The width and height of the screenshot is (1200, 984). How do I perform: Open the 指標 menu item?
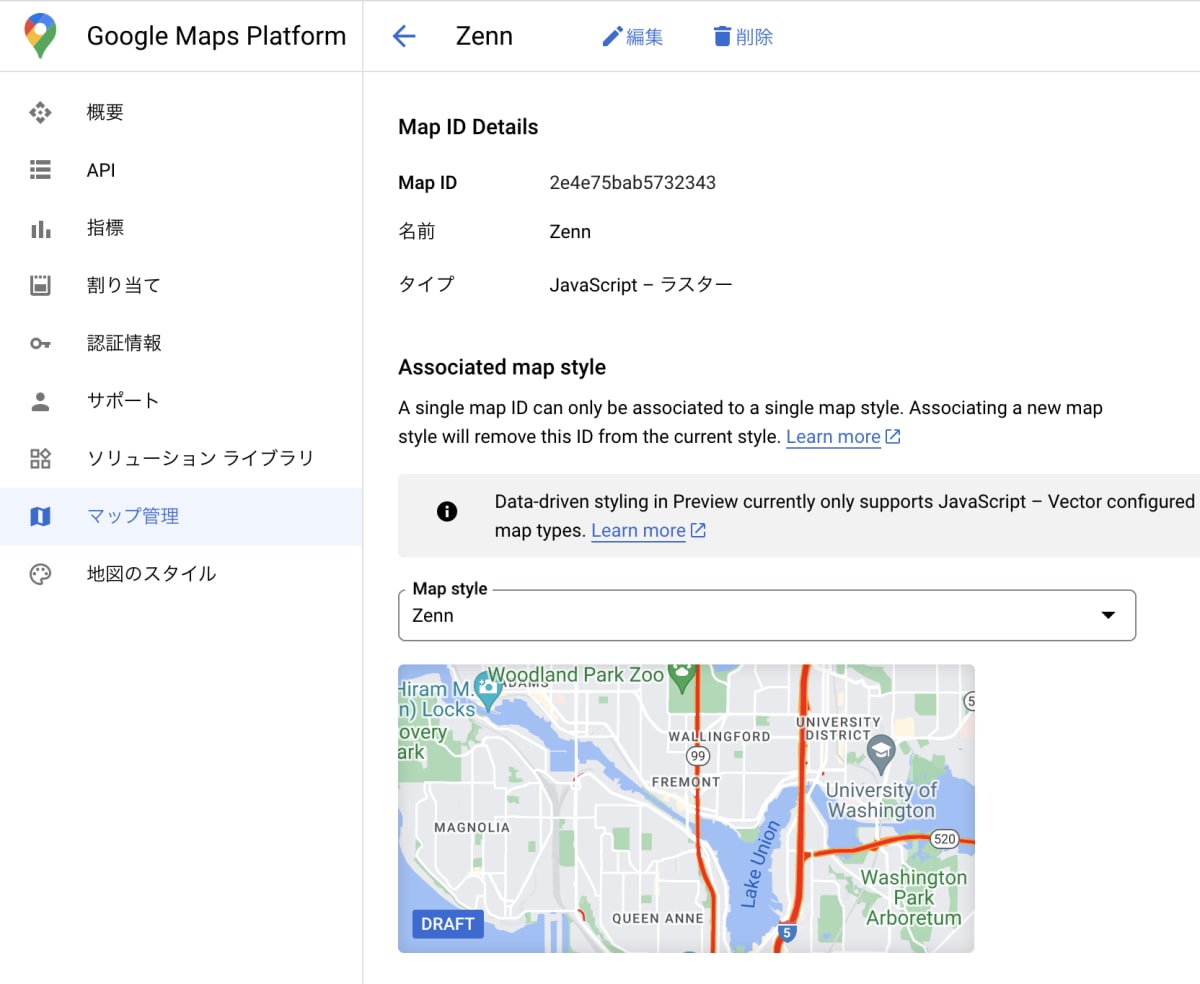(x=181, y=228)
